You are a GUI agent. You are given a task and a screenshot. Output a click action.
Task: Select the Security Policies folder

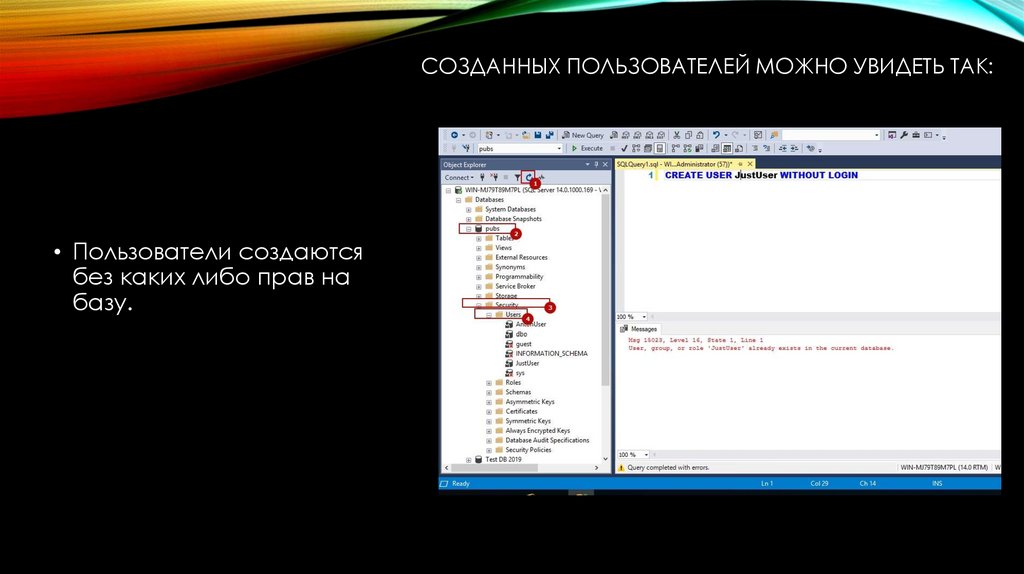528,450
